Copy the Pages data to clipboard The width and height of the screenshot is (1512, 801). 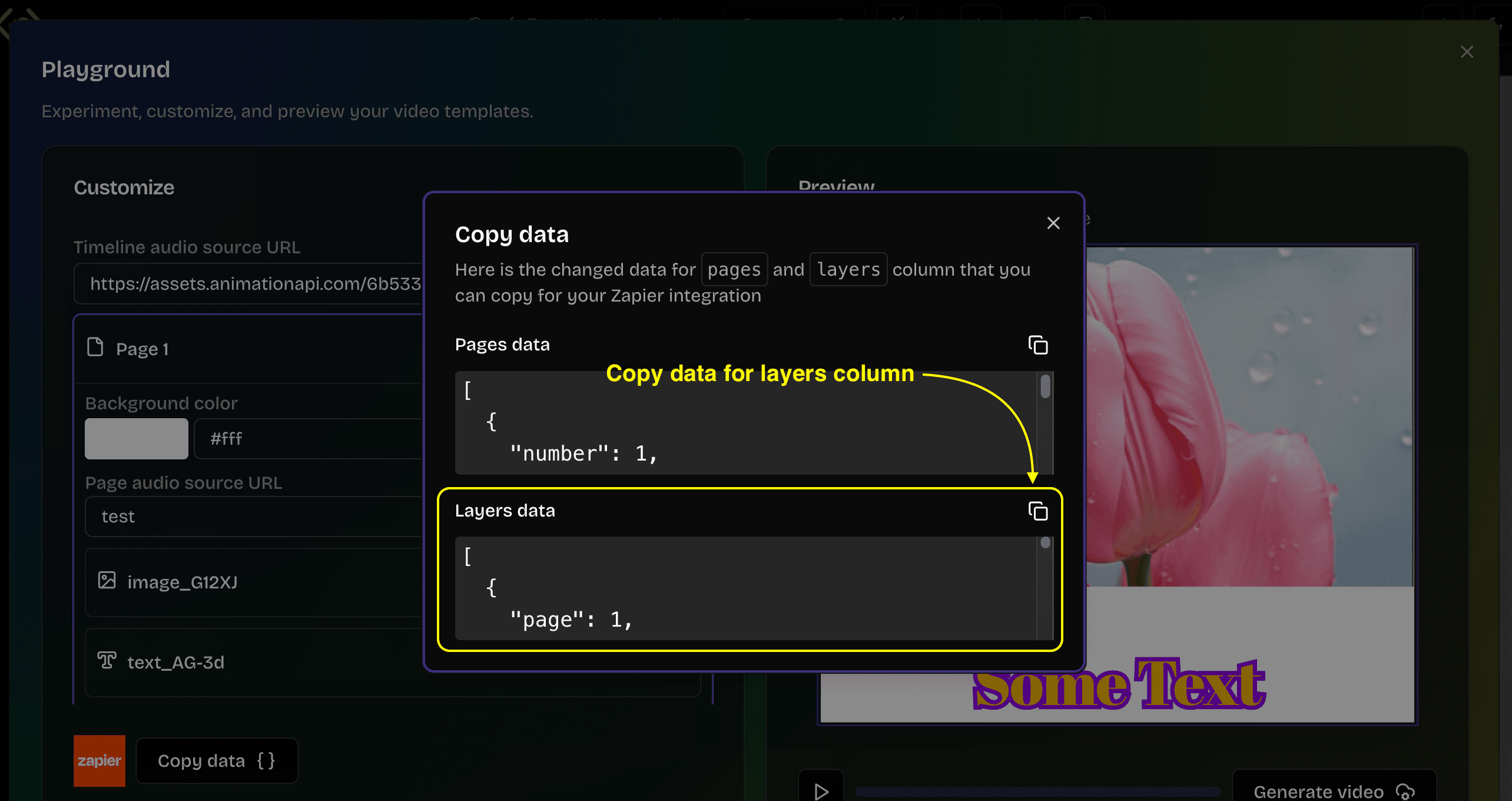(1038, 345)
